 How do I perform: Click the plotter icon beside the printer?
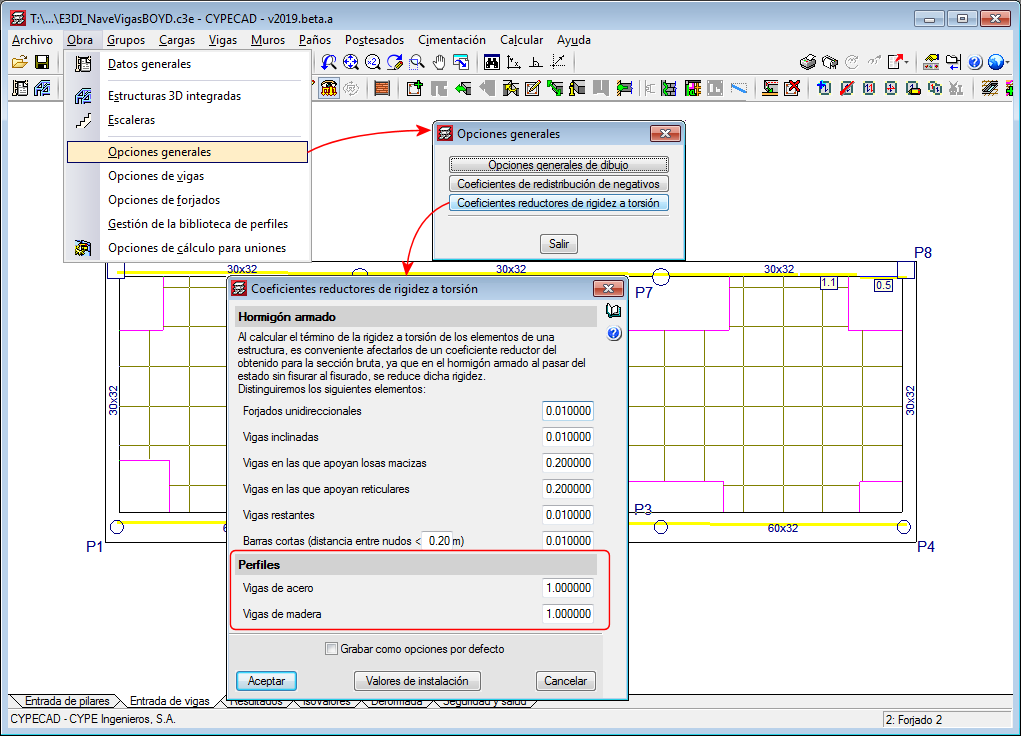(x=830, y=63)
